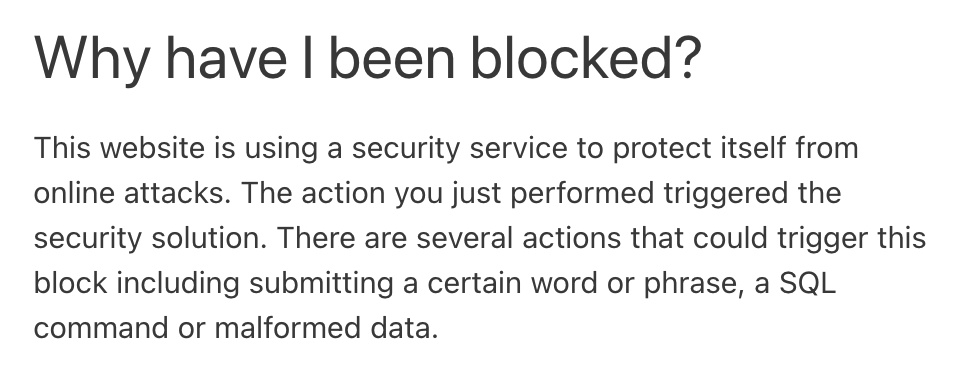Click the phrase "online attacks."
The height and width of the screenshot is (380, 958).
point(133,193)
